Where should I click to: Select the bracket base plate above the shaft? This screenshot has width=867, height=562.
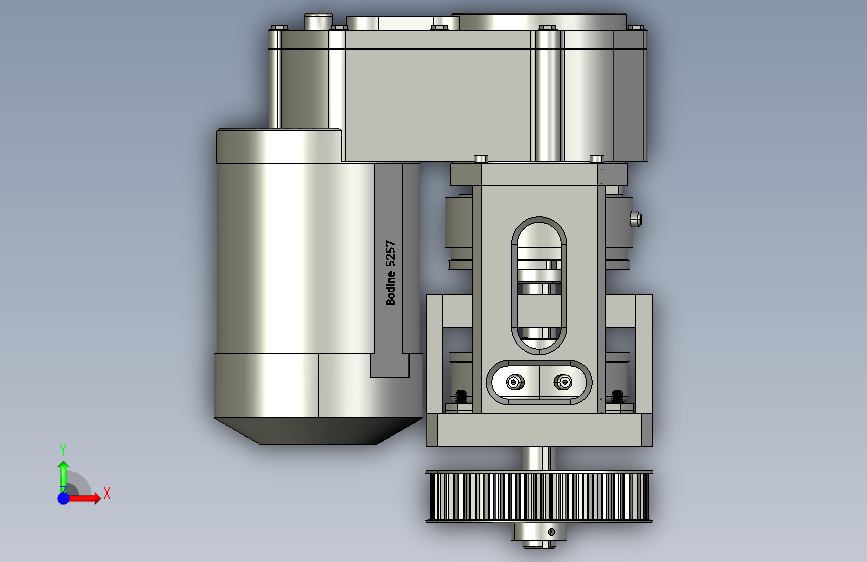pos(539,430)
